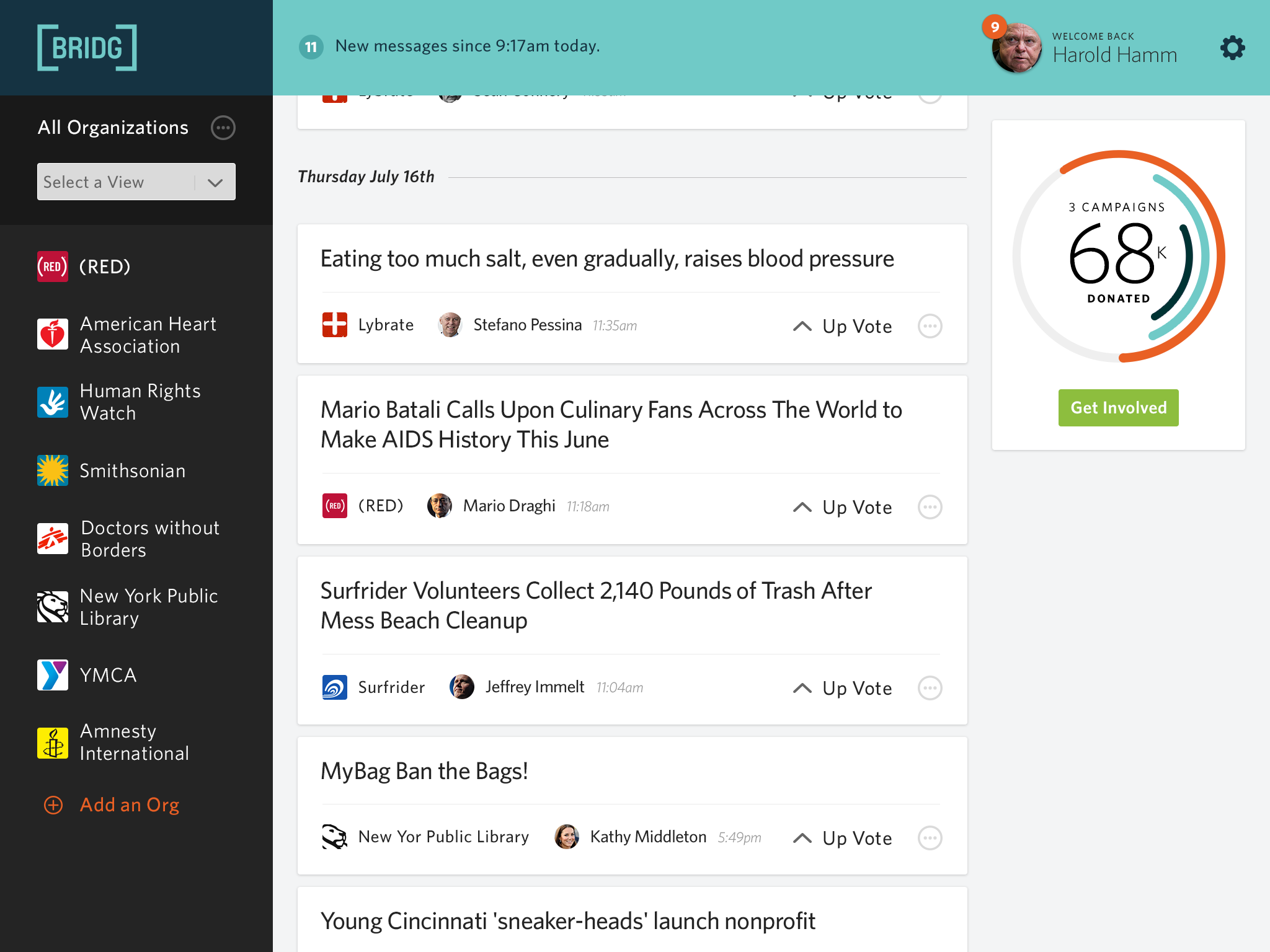Open more options on salt blood pressure post

tap(930, 326)
